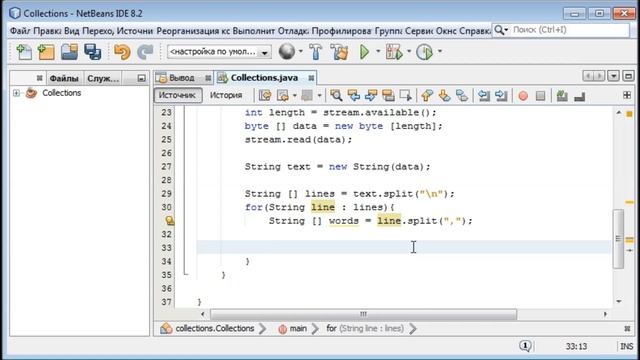
Task: Select the Collections project in tree
Action: pos(61,93)
